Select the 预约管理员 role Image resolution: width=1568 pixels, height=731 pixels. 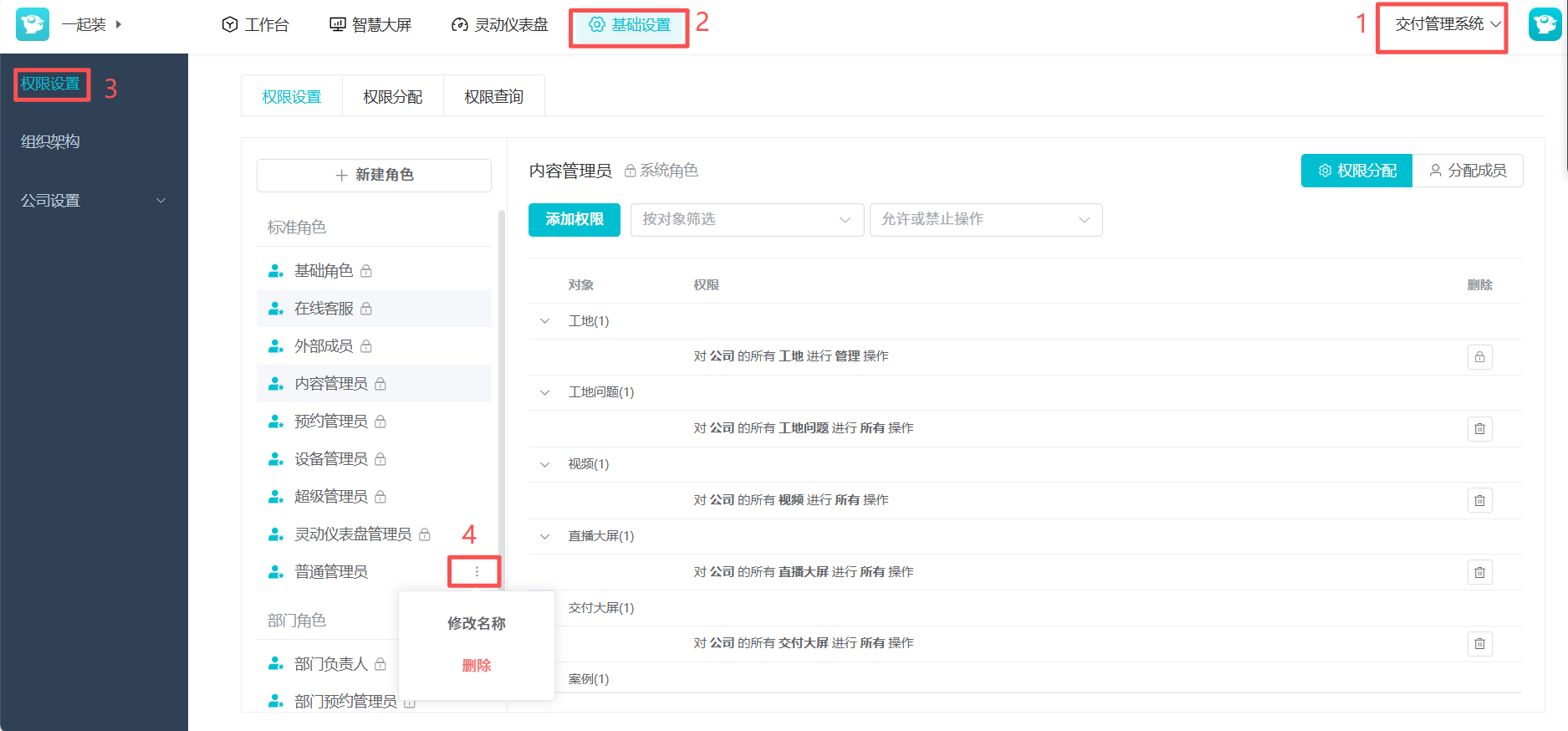[374, 422]
